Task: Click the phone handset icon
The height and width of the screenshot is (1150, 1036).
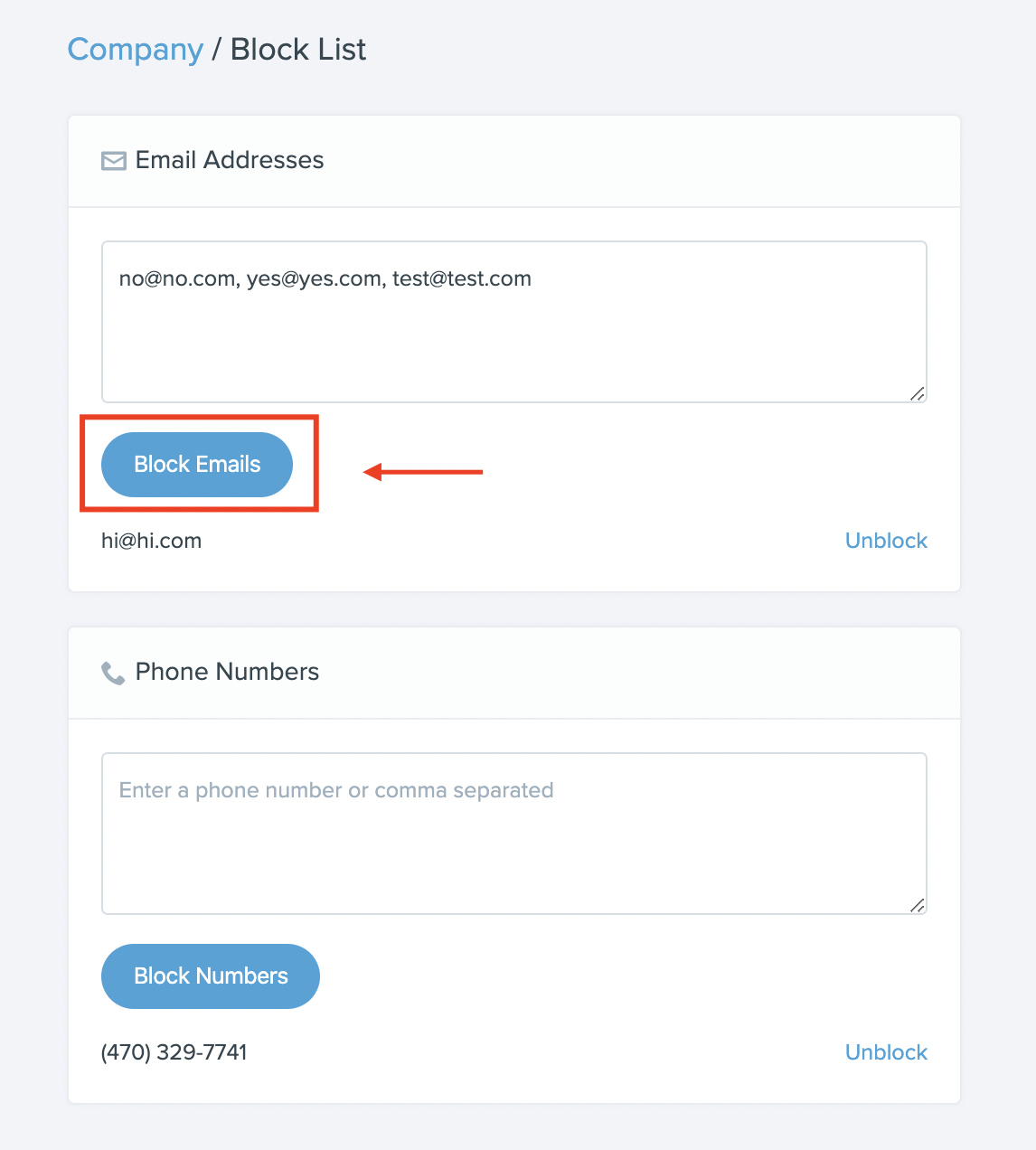Action: [x=113, y=673]
